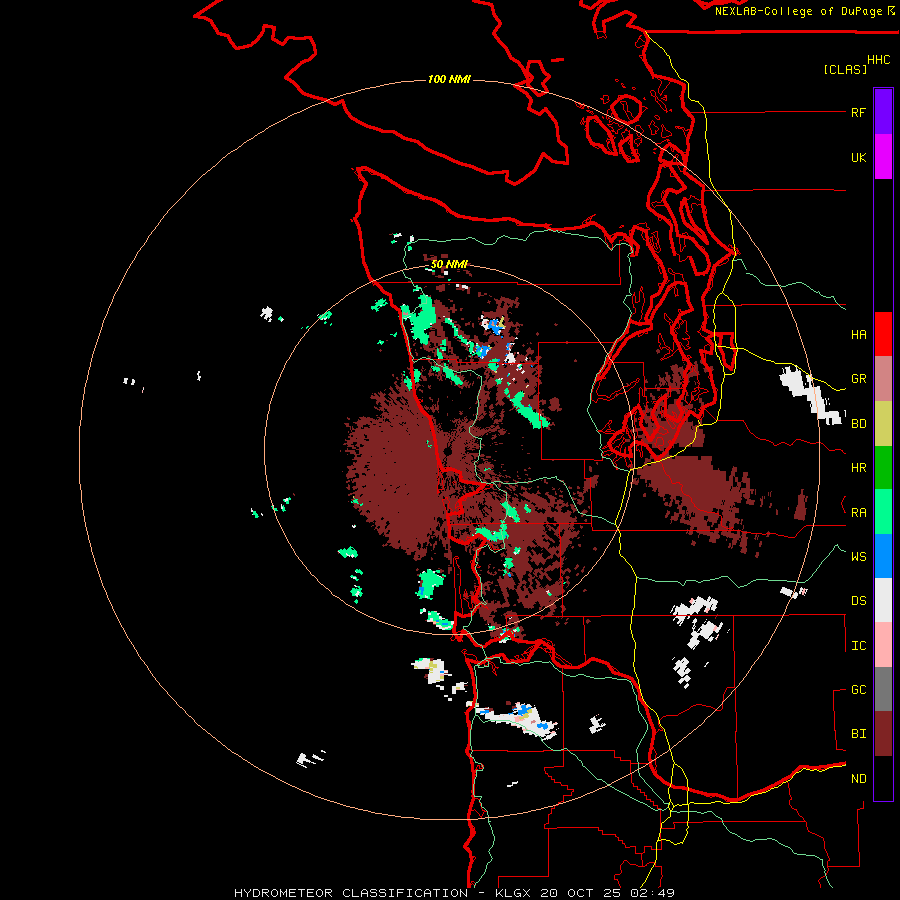Click the GR legend color swatch
The width and height of the screenshot is (900, 900).
pyautogui.click(x=883, y=379)
